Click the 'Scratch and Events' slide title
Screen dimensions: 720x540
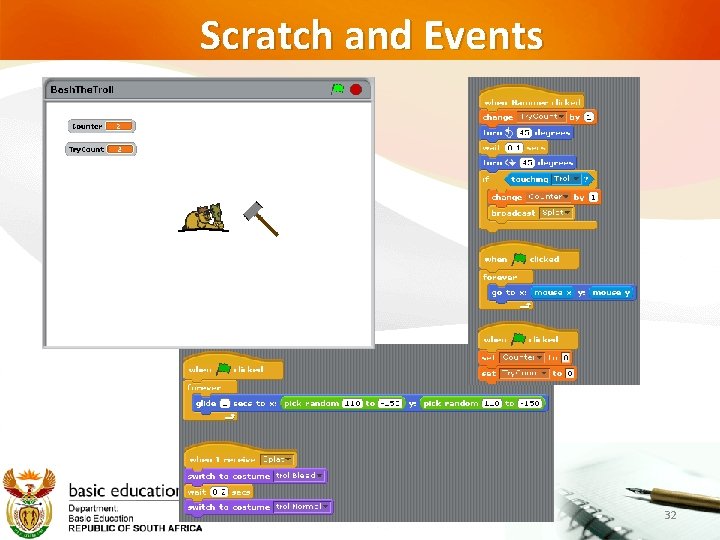371,35
